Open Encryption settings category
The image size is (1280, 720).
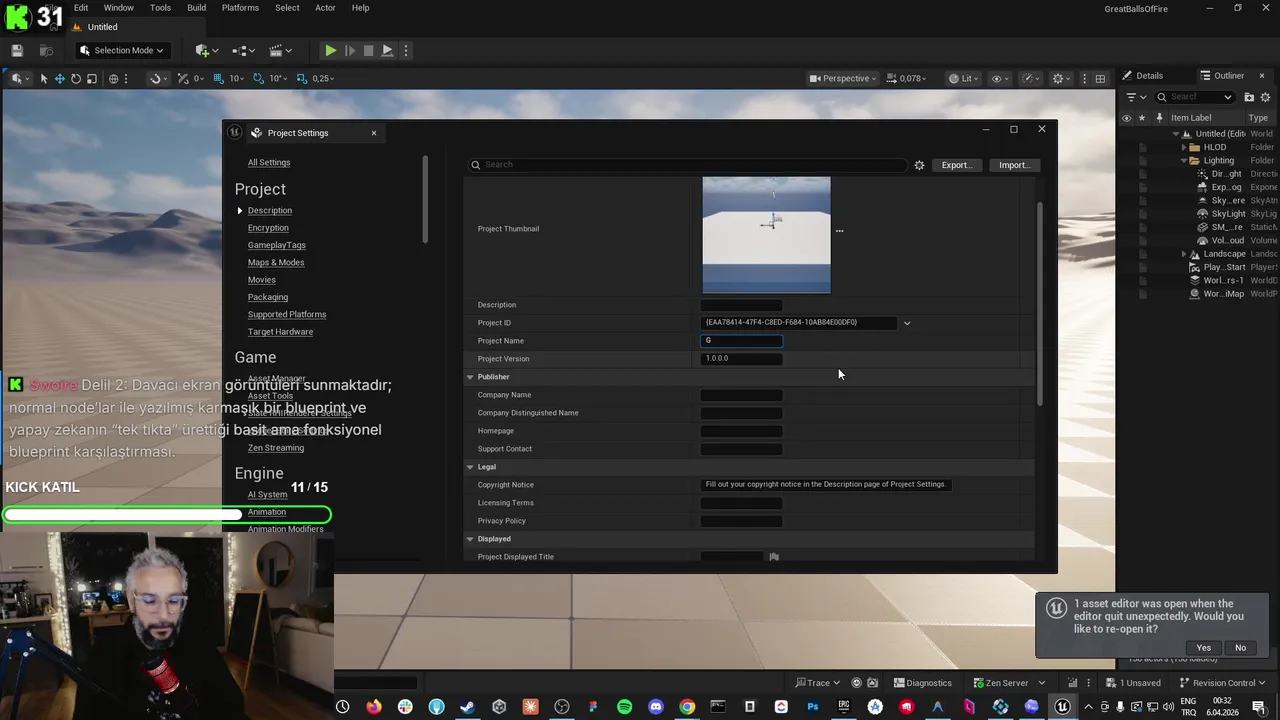tap(268, 228)
